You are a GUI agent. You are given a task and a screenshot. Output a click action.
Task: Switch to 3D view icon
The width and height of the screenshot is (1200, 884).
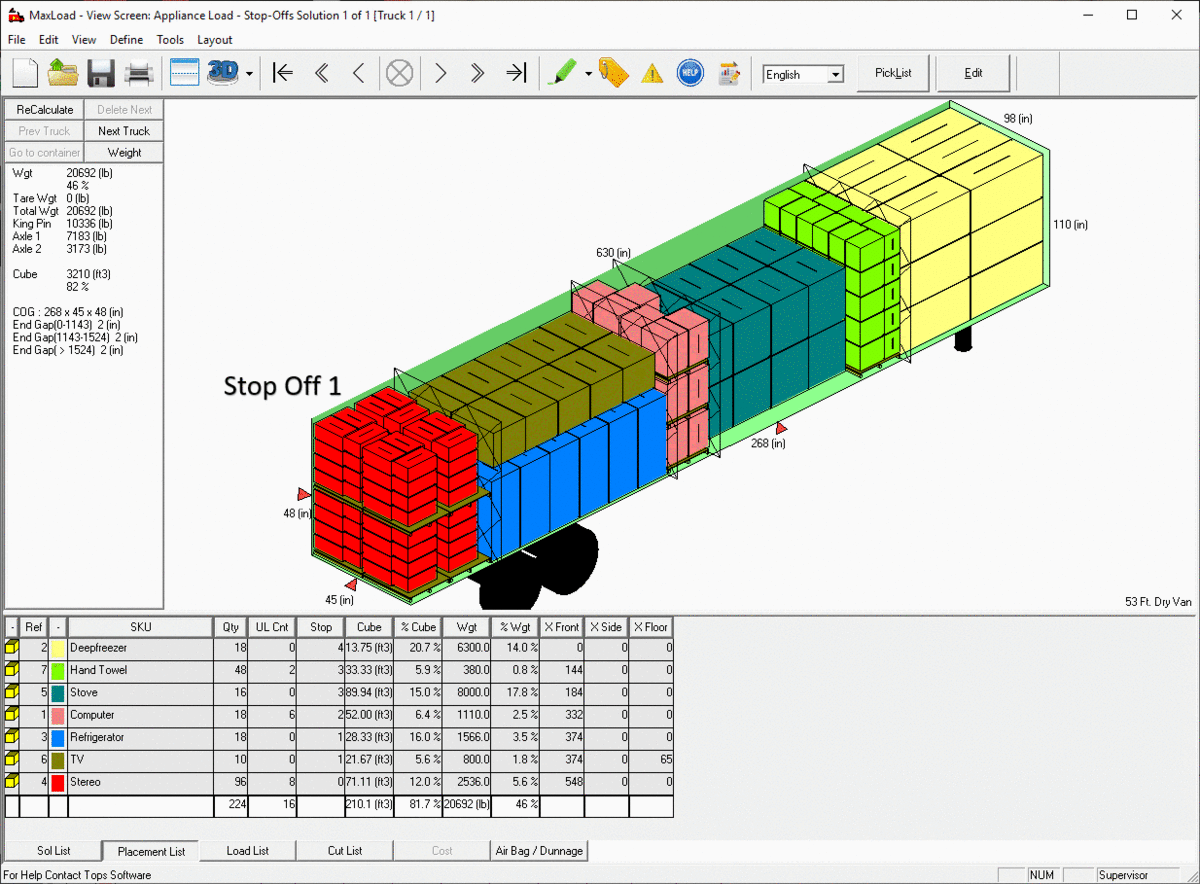(222, 73)
